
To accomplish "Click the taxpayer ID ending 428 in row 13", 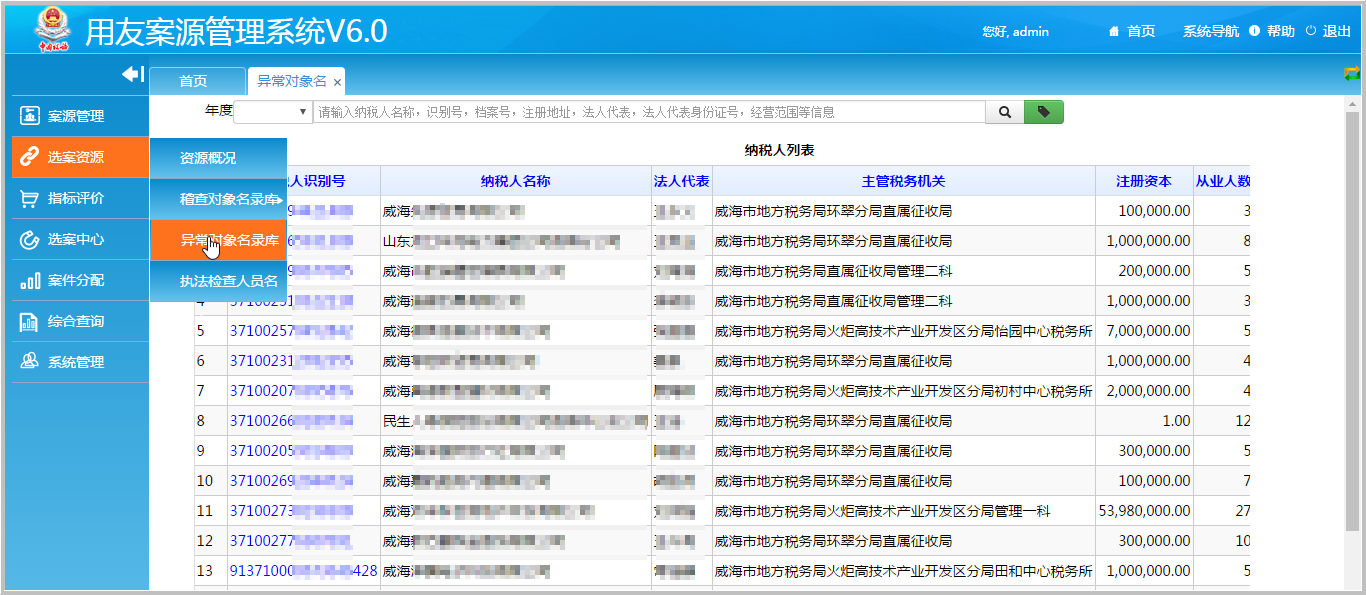I will [304, 571].
